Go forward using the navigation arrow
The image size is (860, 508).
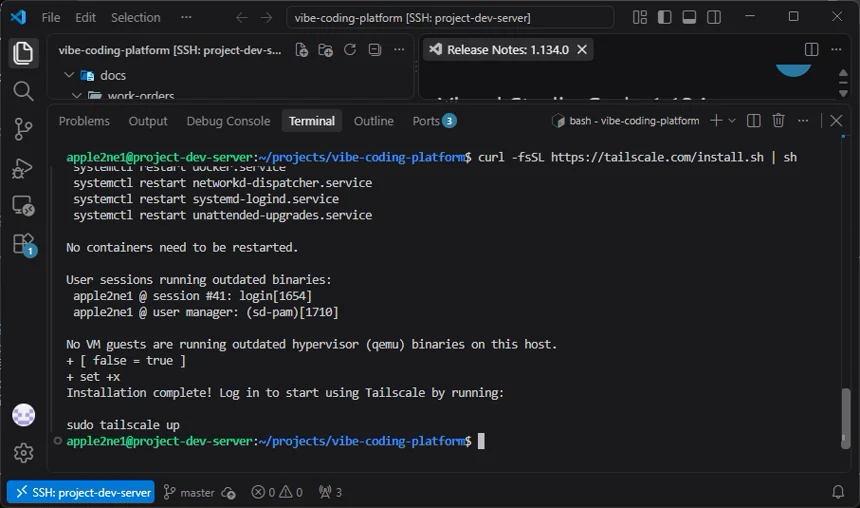point(266,18)
